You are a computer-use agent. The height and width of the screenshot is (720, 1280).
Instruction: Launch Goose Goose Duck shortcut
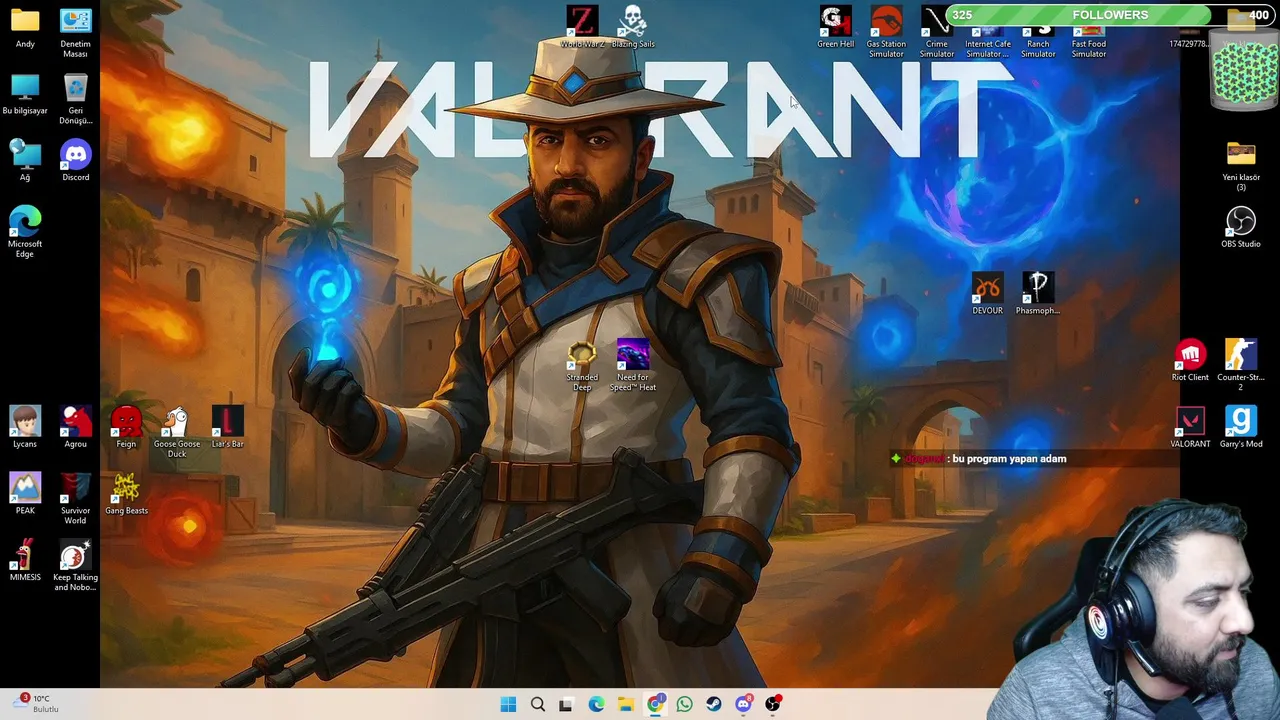click(x=176, y=432)
